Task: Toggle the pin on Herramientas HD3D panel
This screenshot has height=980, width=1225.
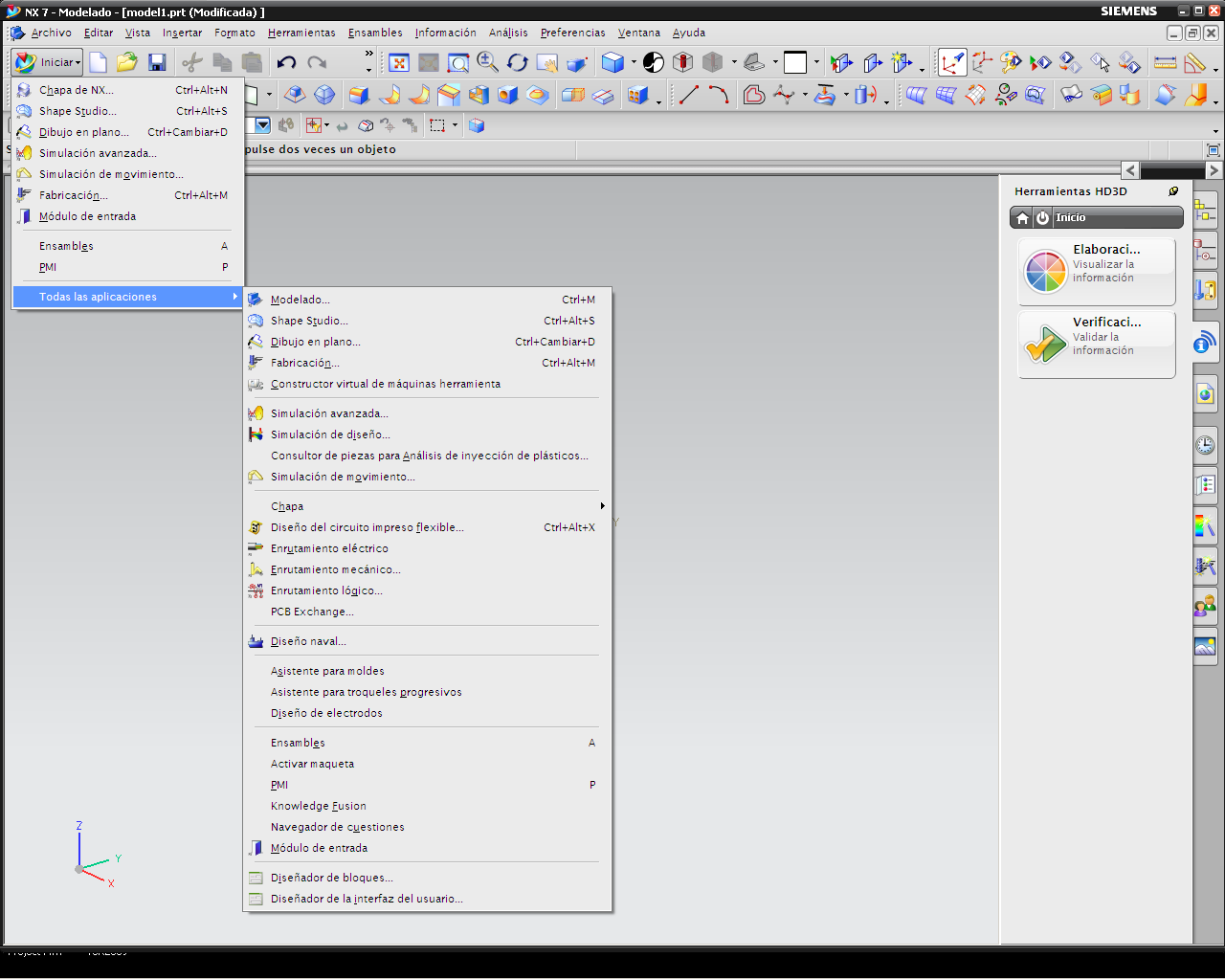Action: (x=1173, y=191)
